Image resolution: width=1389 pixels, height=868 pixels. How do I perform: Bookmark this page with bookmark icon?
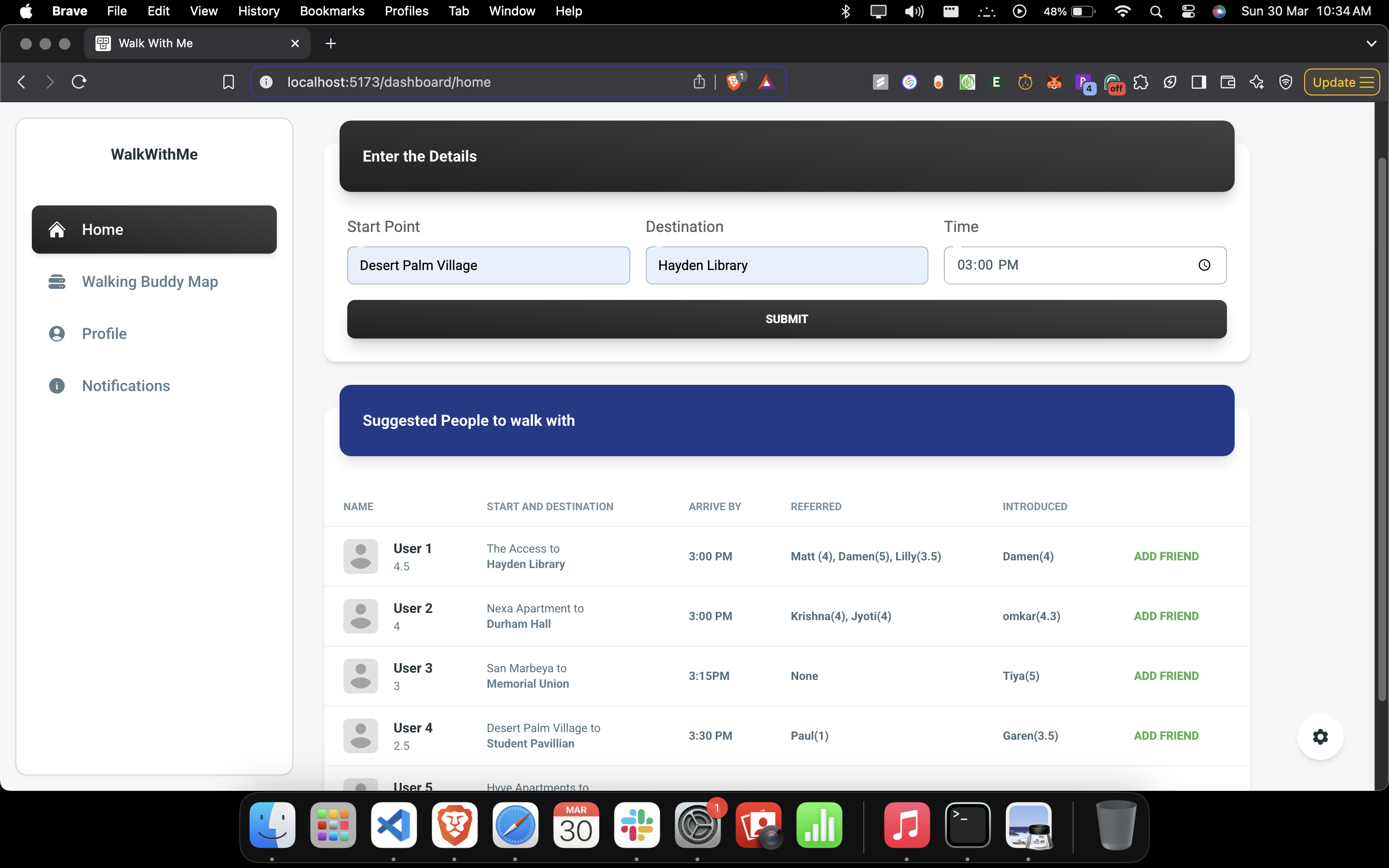click(229, 82)
